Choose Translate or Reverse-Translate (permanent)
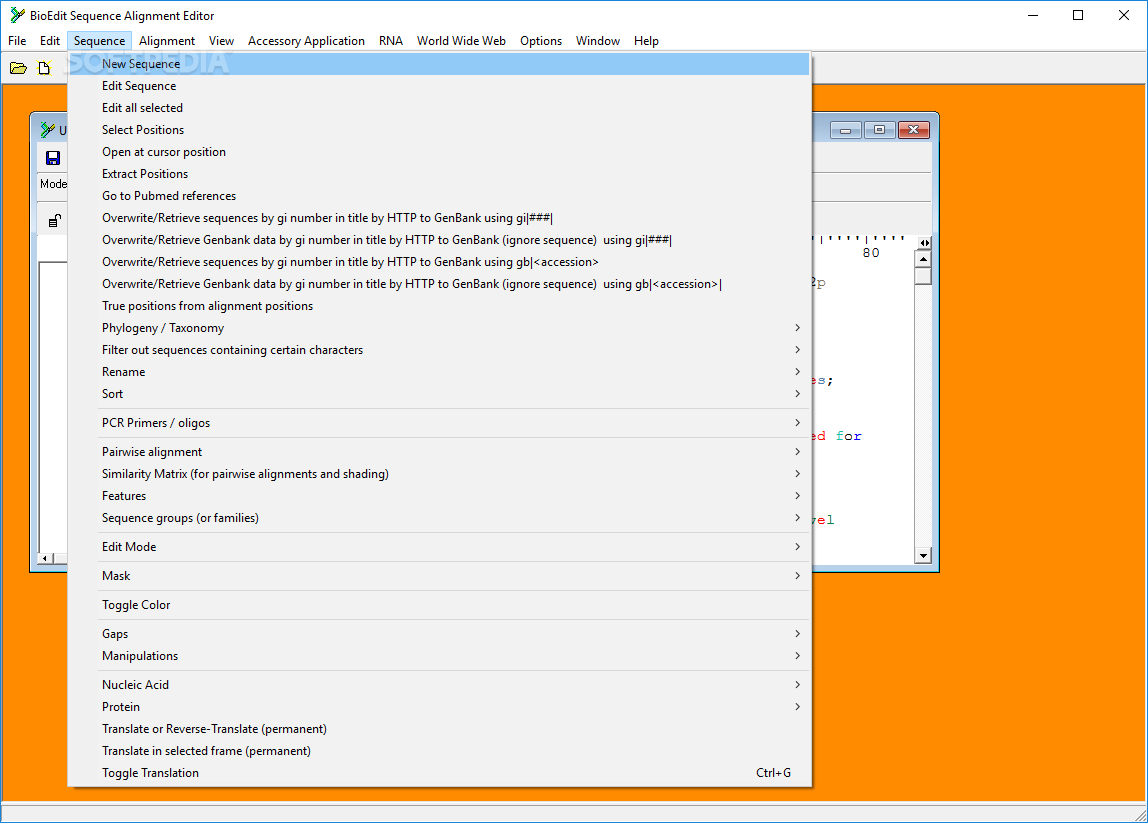This screenshot has height=823, width=1148. pos(439,729)
